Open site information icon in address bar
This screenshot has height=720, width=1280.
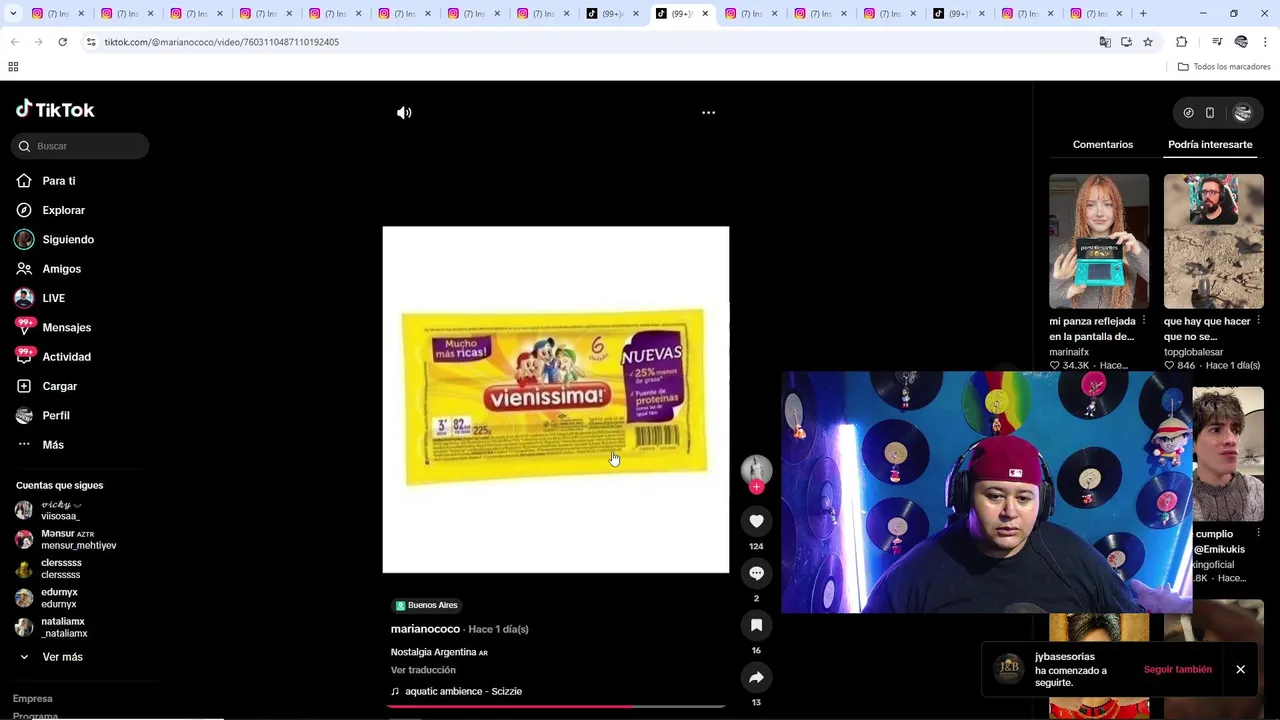pos(90,42)
